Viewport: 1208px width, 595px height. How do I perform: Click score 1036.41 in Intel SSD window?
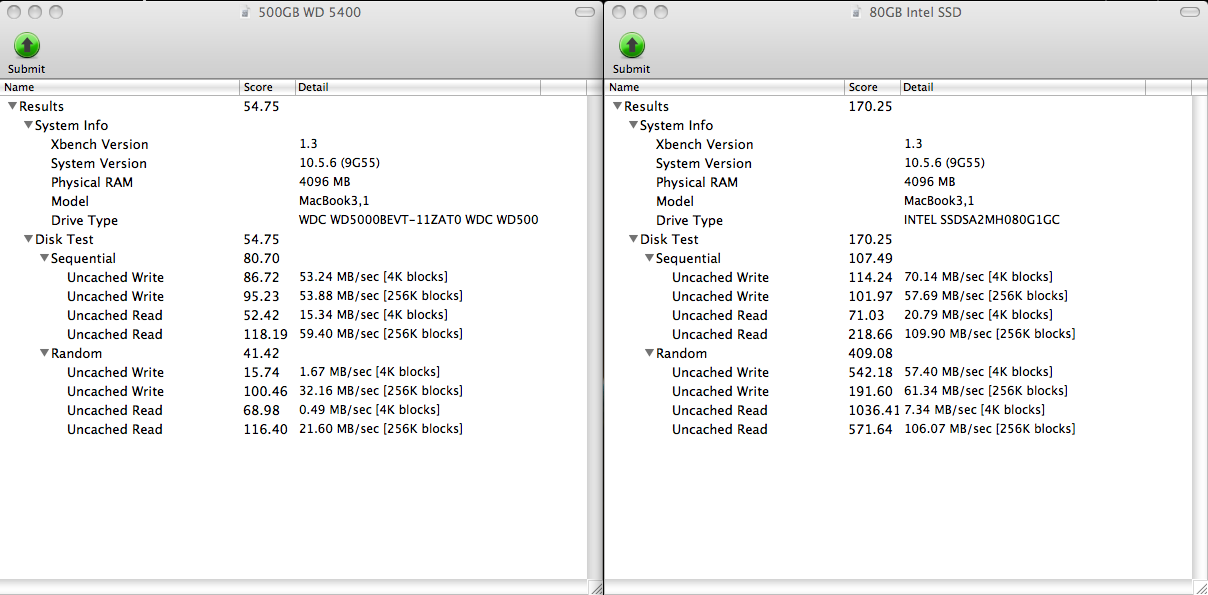pos(874,410)
